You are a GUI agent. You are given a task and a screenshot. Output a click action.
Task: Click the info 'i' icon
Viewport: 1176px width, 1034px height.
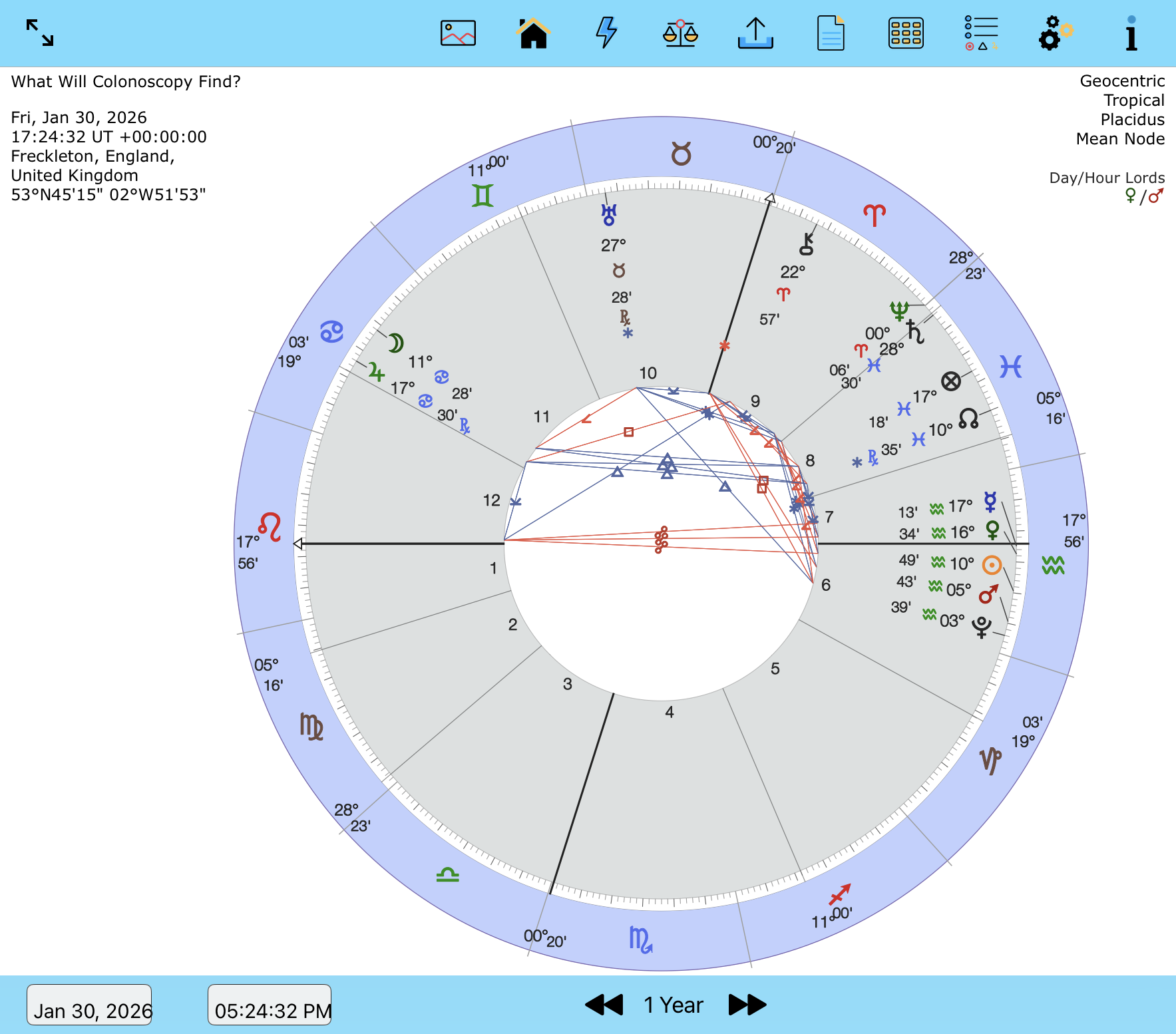click(x=1131, y=33)
